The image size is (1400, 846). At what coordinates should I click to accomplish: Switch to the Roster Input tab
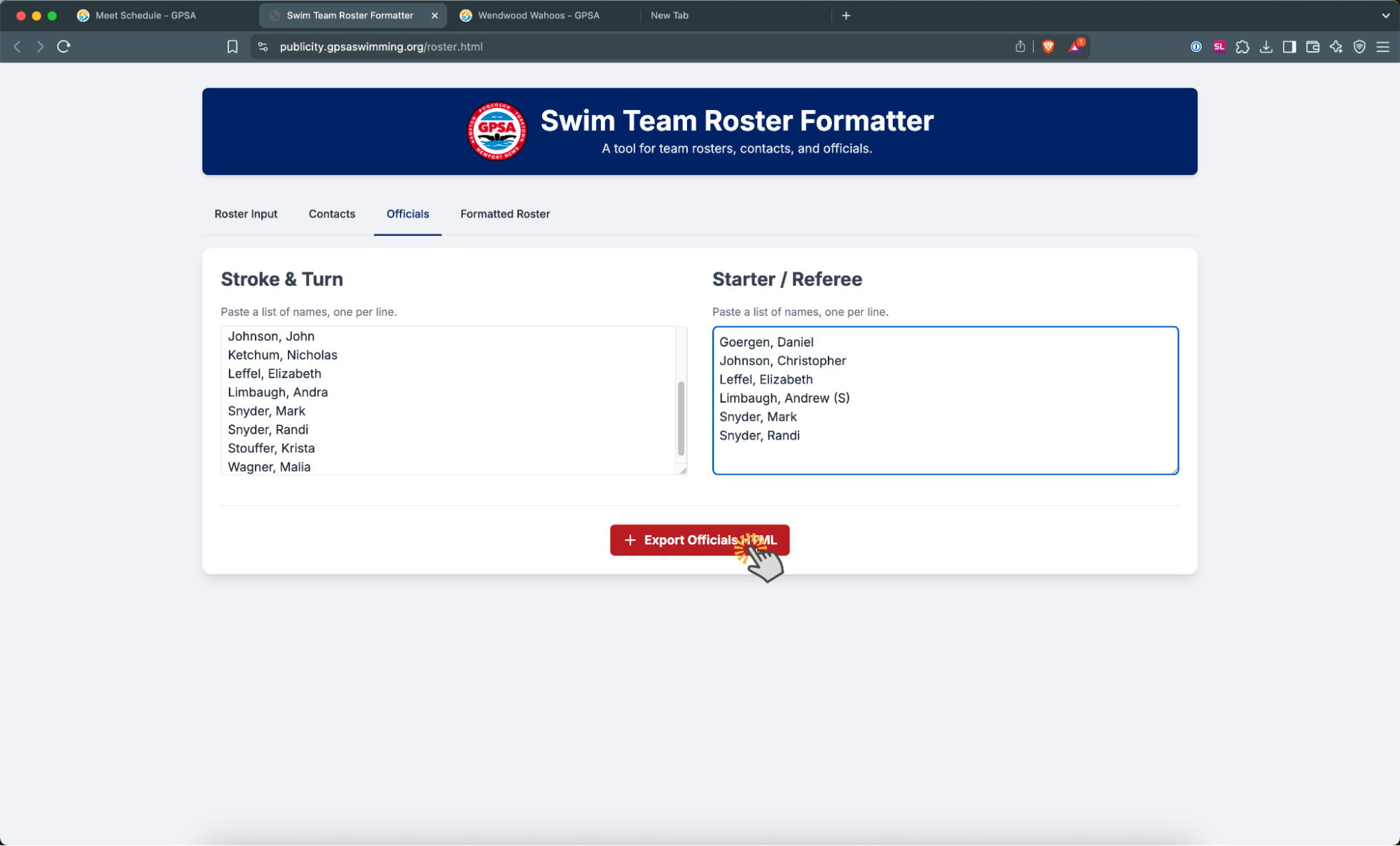(246, 214)
